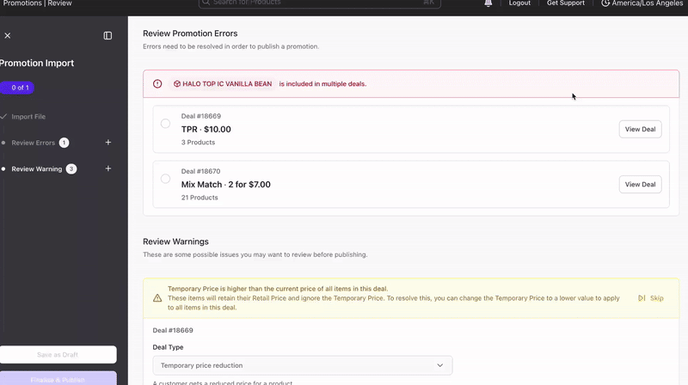Click the 0 of 1 progress pill
Image resolution: width=688 pixels, height=385 pixels.
tap(18, 88)
